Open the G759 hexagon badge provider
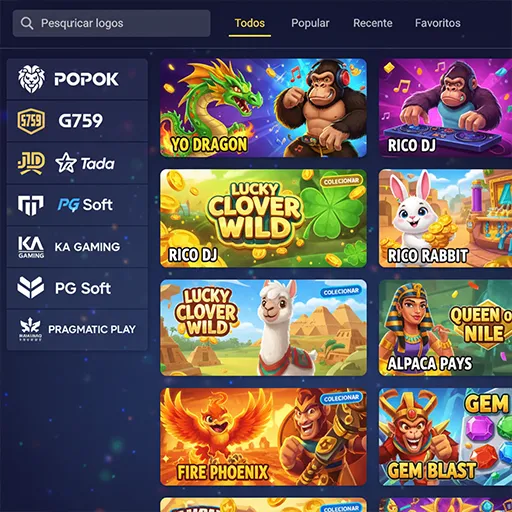This screenshot has width=512, height=512. tap(77, 121)
